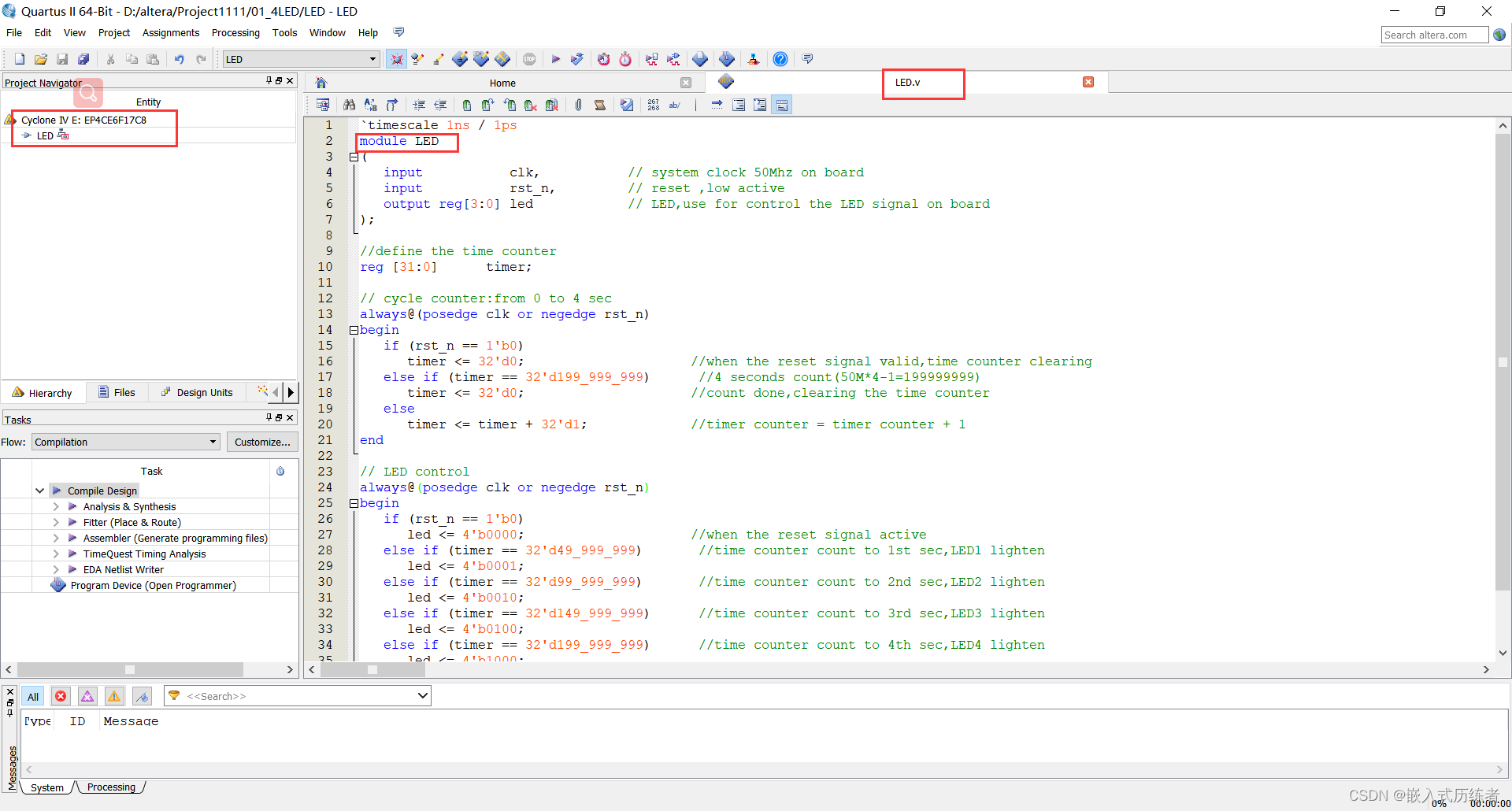The width and height of the screenshot is (1512, 811).
Task: Click the Find binoculars icon
Action: (349, 105)
